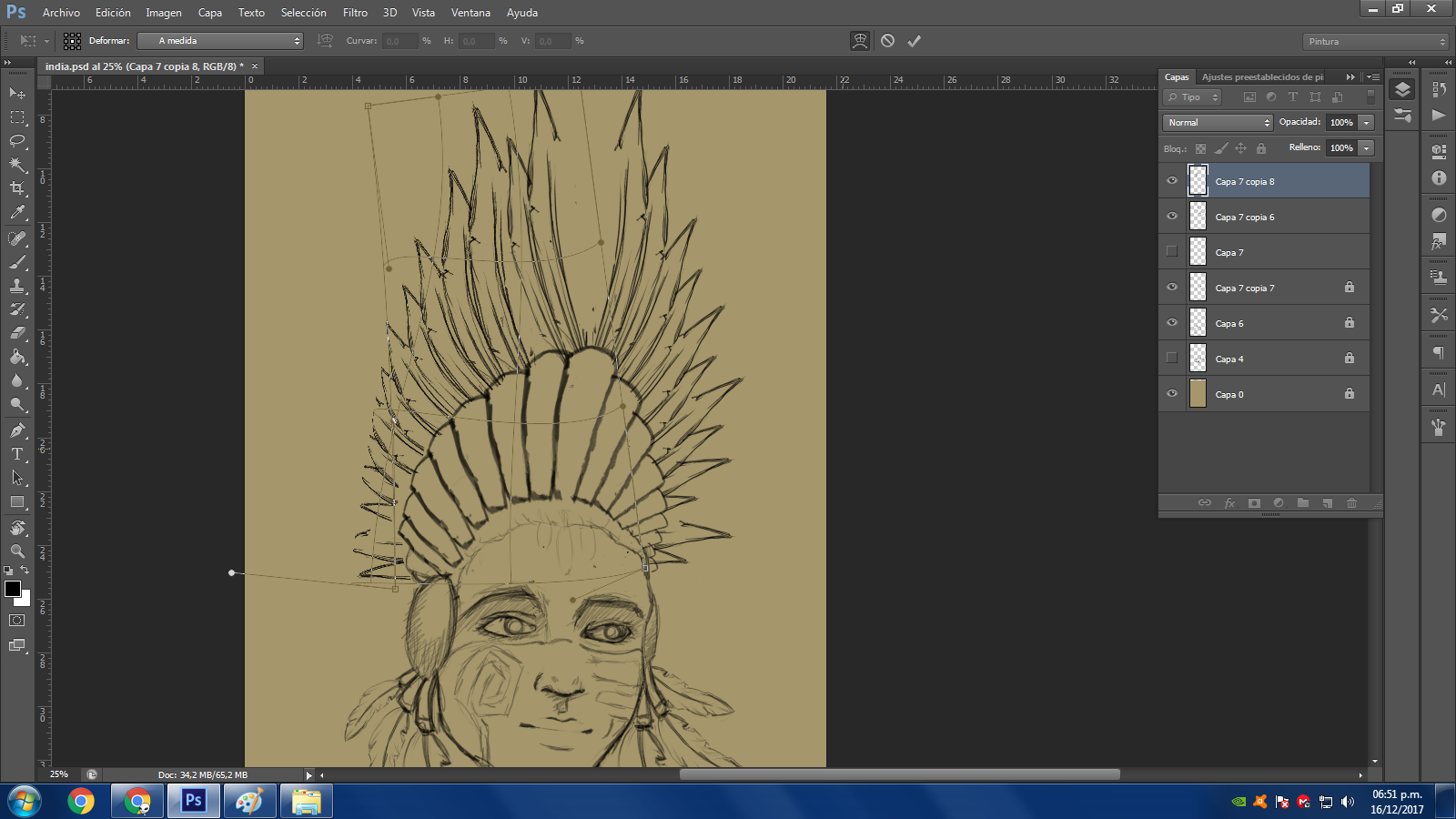Change the screen mode

pos(17,645)
